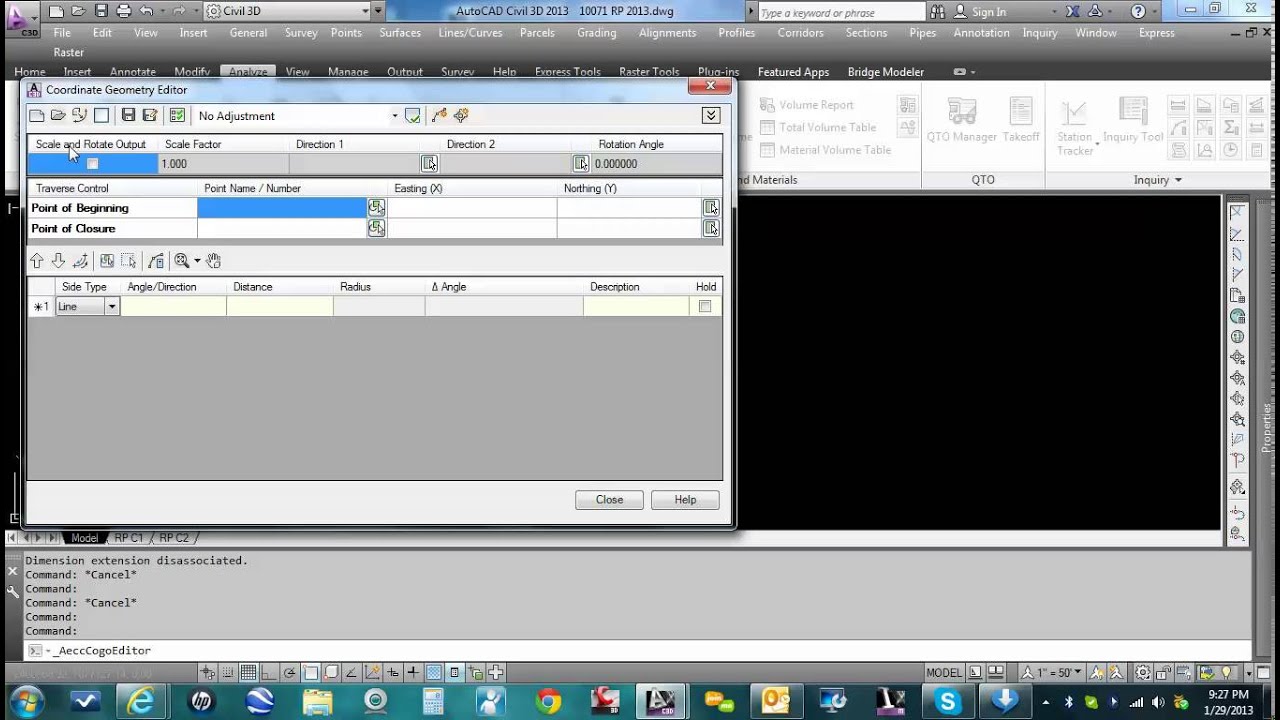Switch to the Featured Apps ribbon tab
The height and width of the screenshot is (720, 1280).
(793, 72)
